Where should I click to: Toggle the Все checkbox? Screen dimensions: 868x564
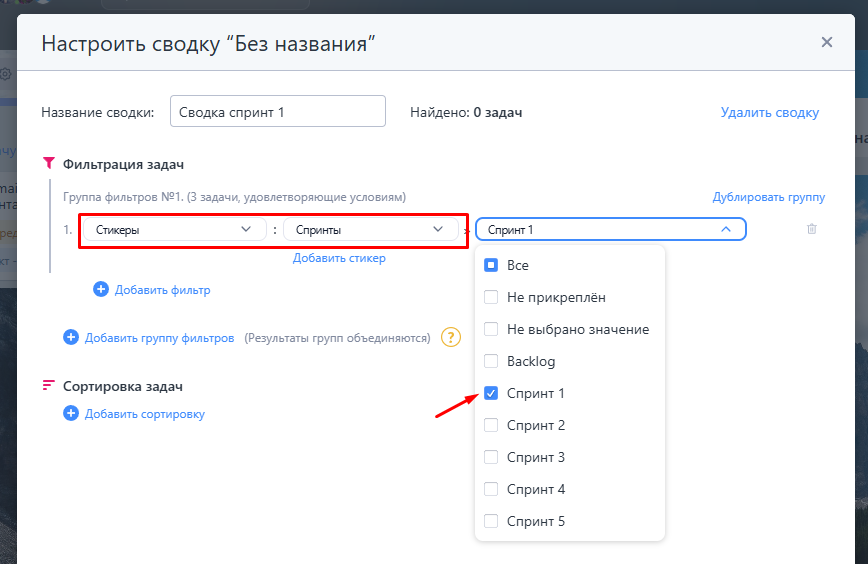[491, 265]
